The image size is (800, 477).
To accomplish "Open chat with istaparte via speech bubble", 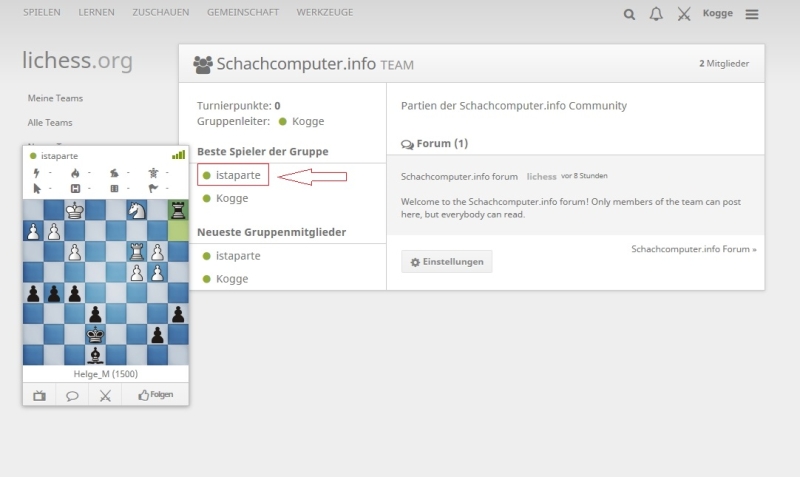I will (x=72, y=395).
